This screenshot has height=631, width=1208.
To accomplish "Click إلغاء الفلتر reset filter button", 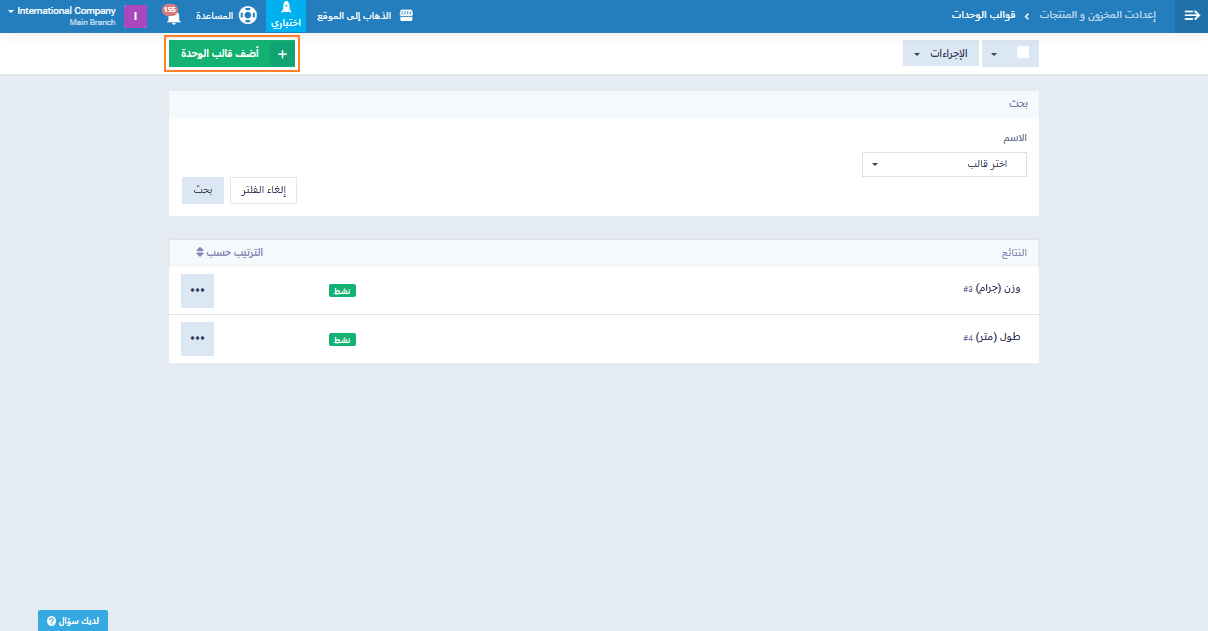I will (263, 191).
